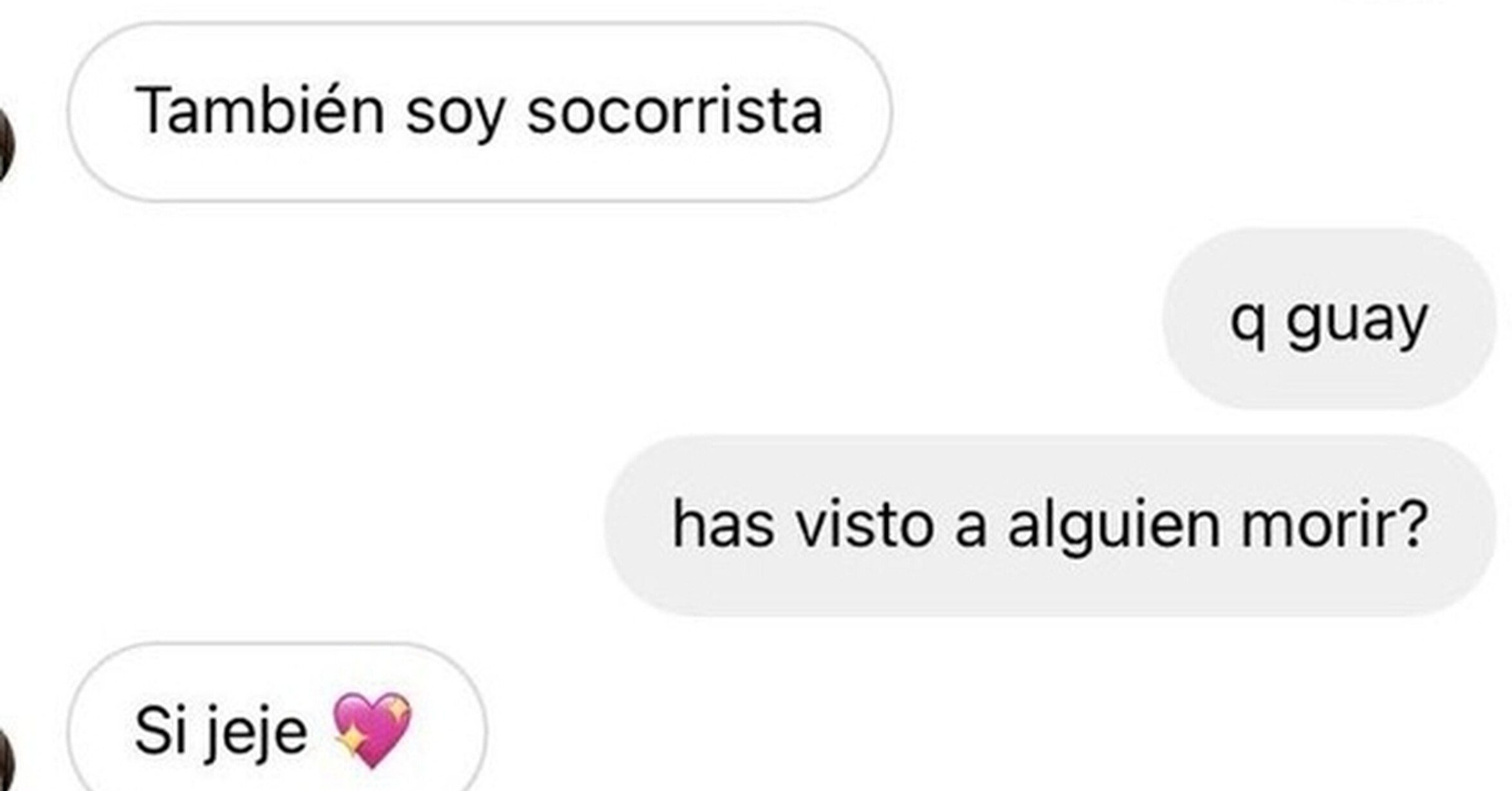Select the "has visto a alguien morir?" bubble
The height and width of the screenshot is (791, 1512).
tap(1051, 526)
